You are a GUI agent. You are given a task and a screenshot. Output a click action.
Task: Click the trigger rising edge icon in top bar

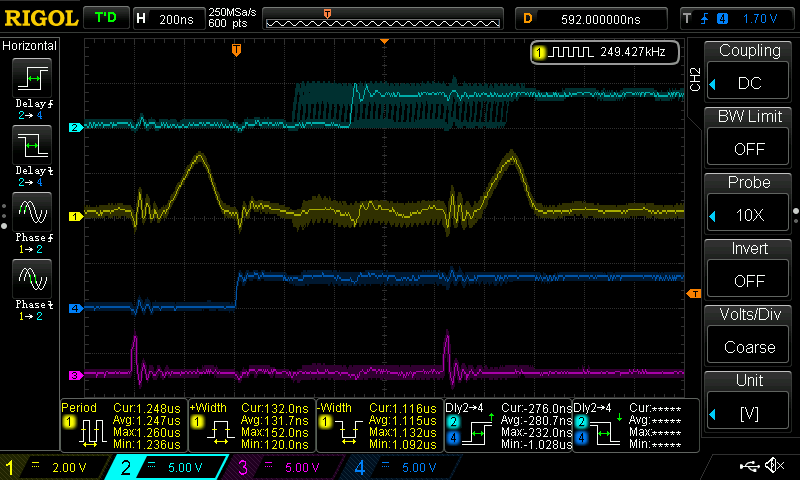(705, 19)
